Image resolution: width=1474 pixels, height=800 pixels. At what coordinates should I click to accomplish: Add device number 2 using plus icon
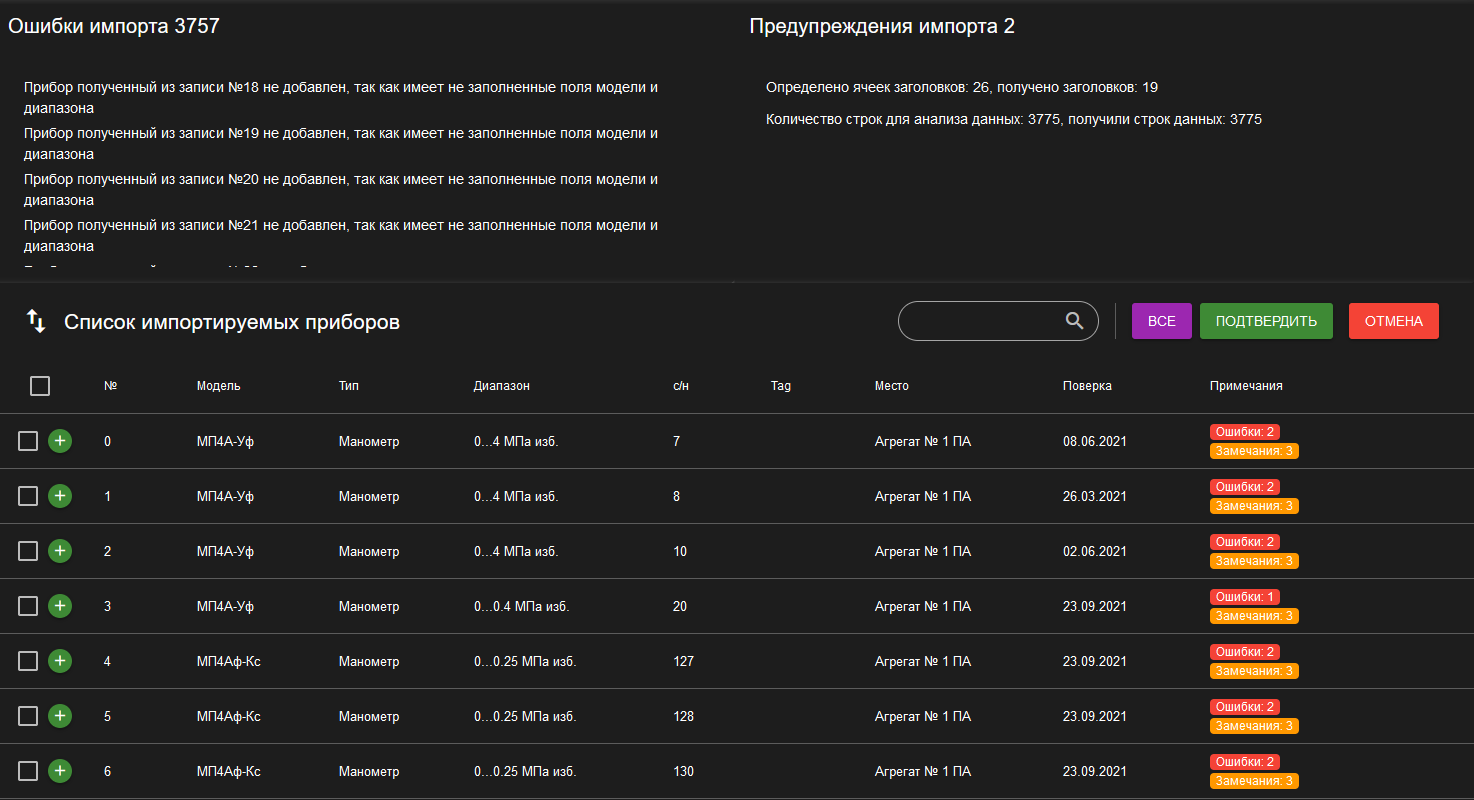[x=60, y=551]
